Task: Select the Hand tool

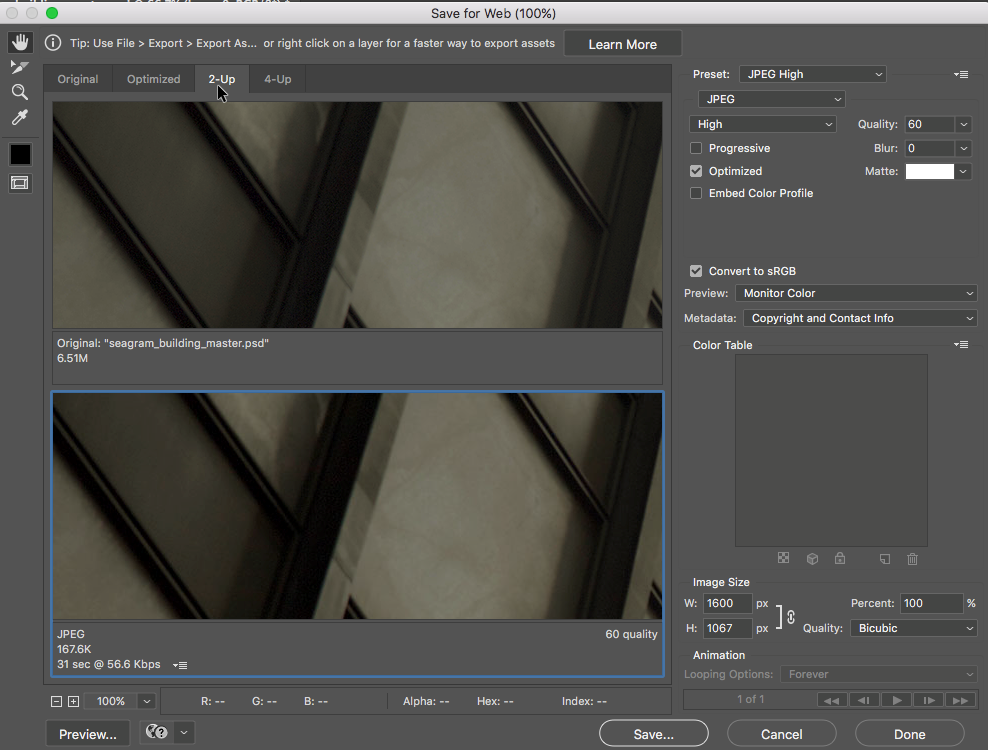Action: [20, 42]
